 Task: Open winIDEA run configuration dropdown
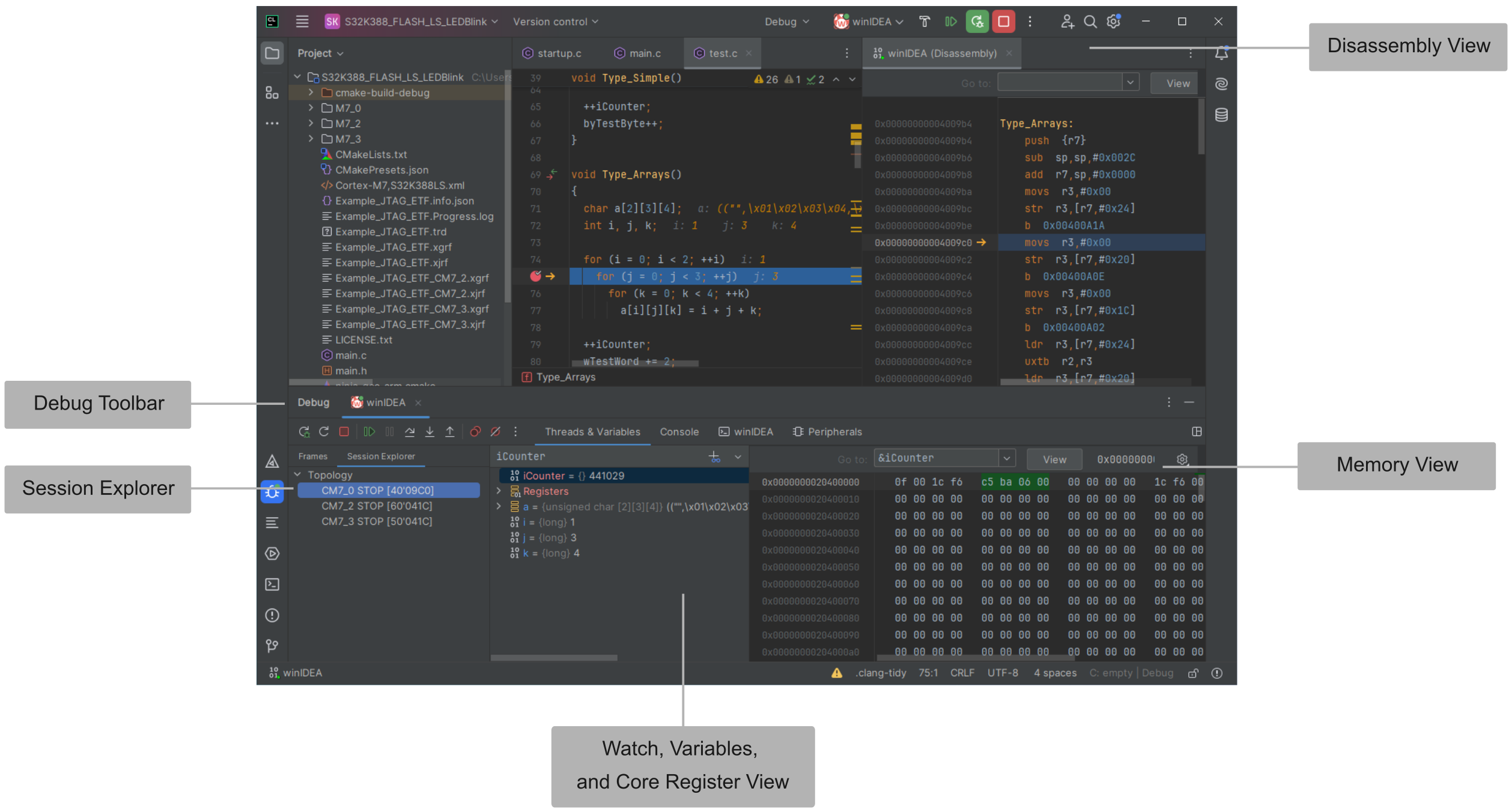(x=868, y=22)
